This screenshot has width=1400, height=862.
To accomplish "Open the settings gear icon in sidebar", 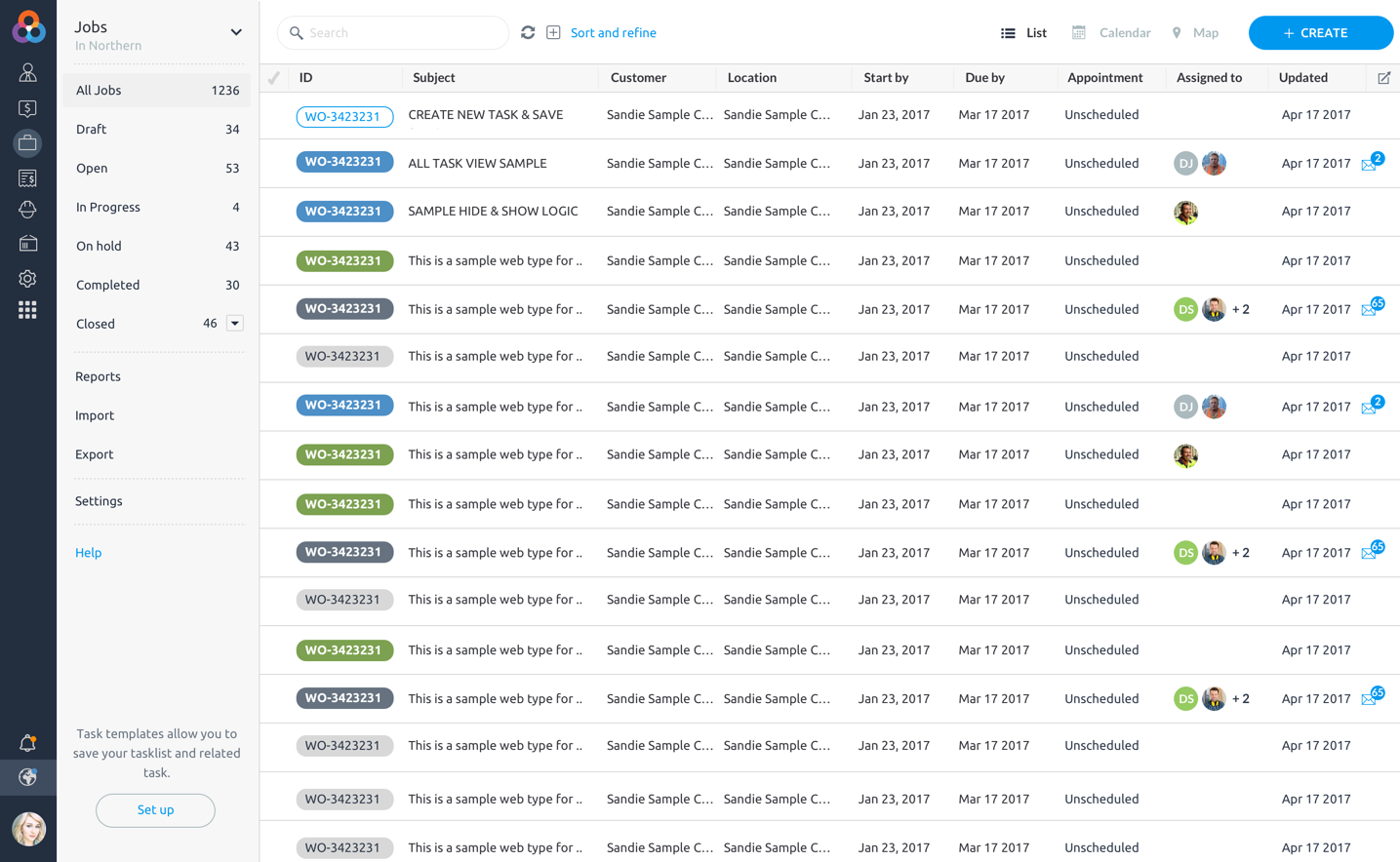I will coord(27,279).
